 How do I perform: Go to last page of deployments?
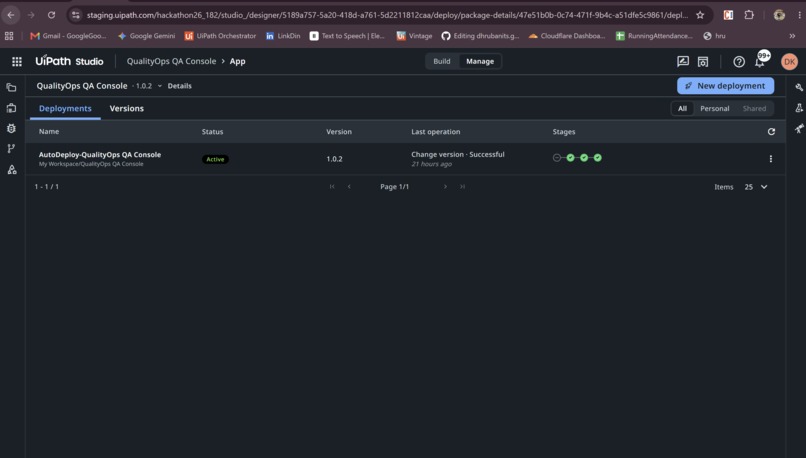(x=462, y=187)
